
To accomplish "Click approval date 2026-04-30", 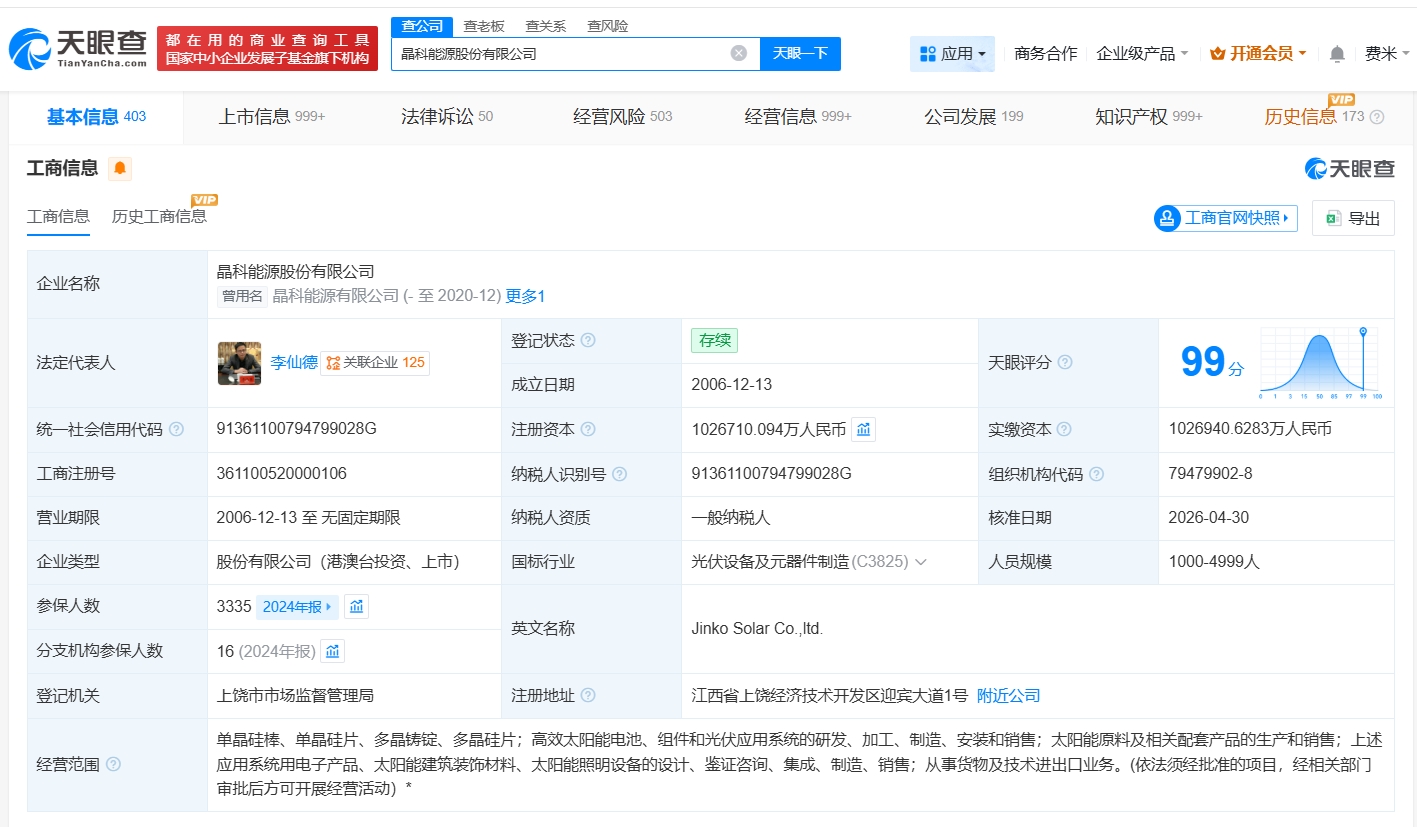I will pyautogui.click(x=1208, y=518).
